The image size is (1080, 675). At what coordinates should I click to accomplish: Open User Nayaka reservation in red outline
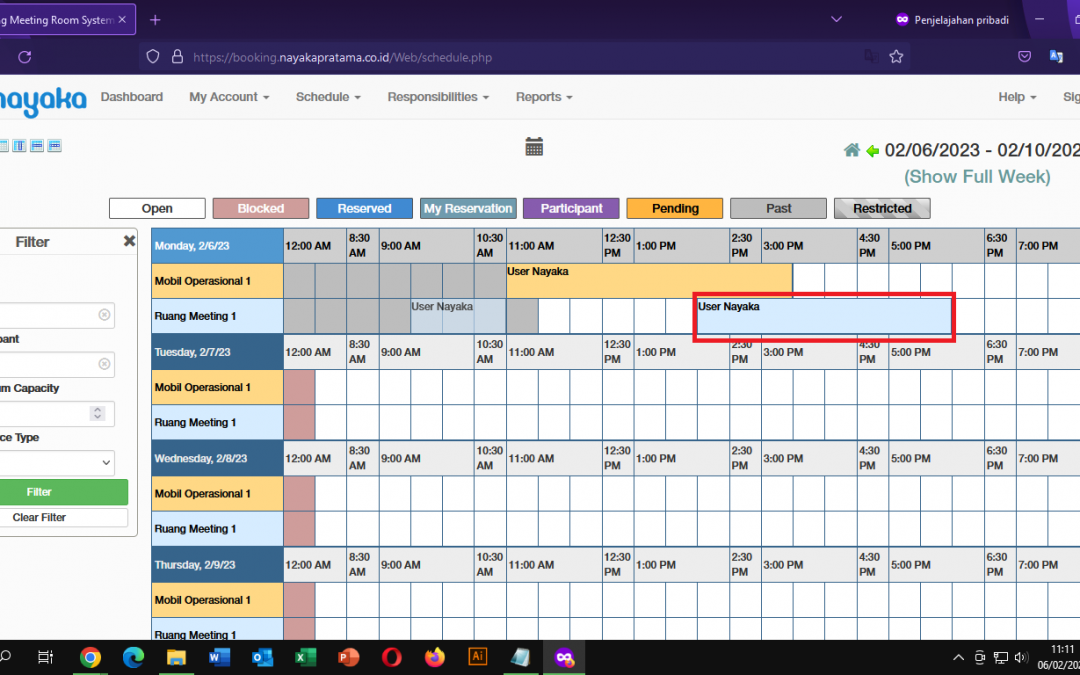[x=824, y=317]
